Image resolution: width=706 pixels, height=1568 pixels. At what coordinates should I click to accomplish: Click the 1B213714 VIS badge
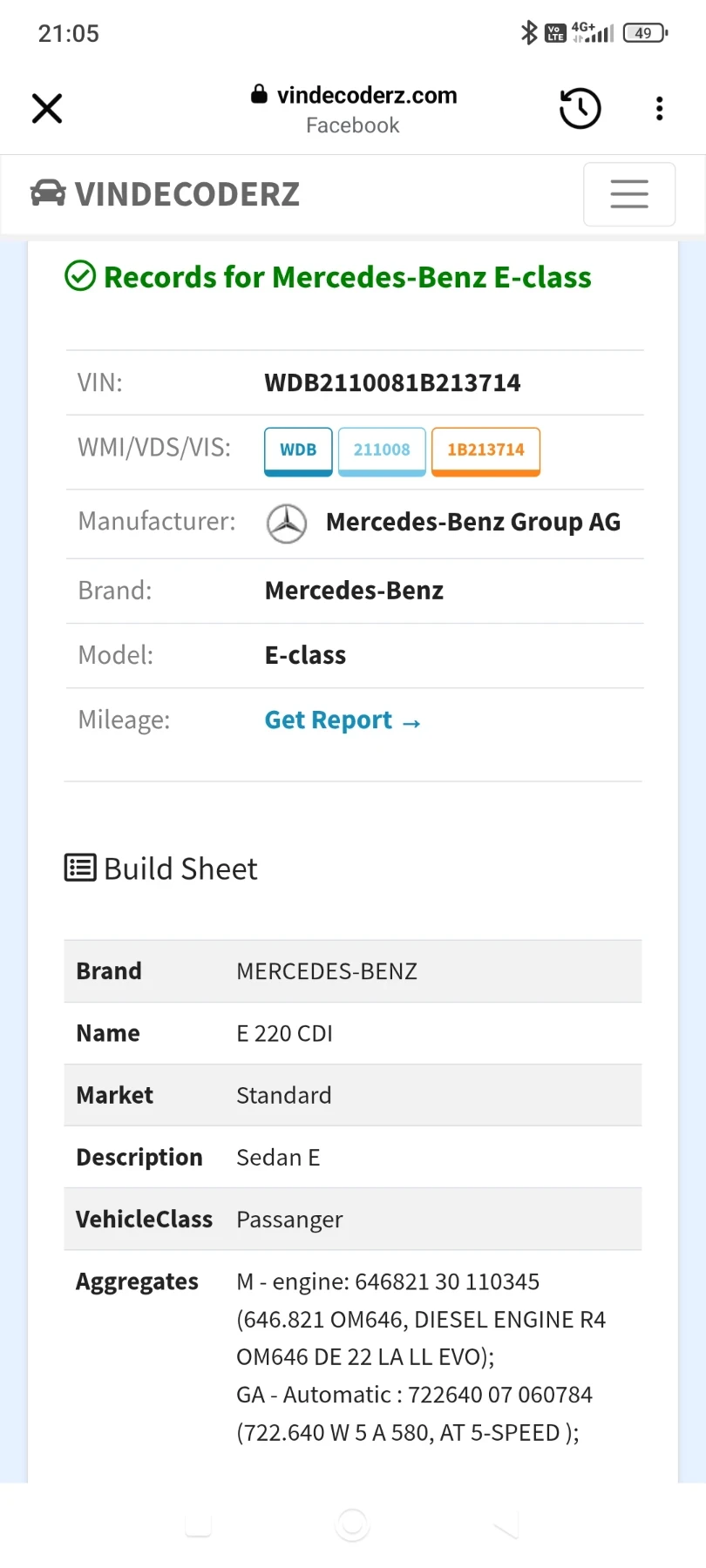coord(485,451)
